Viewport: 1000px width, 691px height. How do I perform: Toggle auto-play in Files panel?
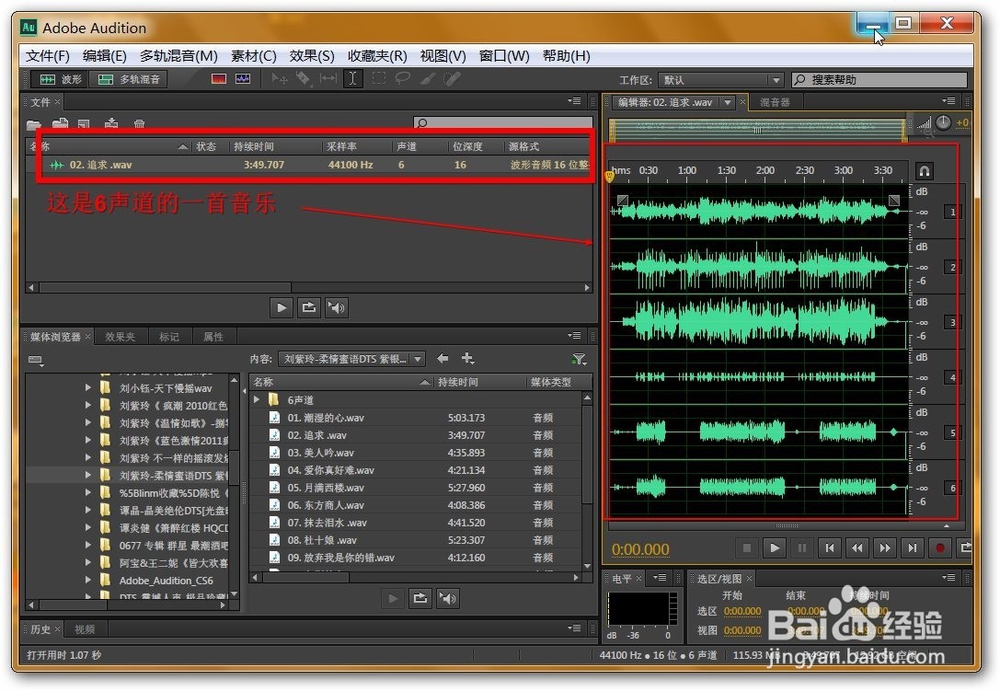point(336,308)
